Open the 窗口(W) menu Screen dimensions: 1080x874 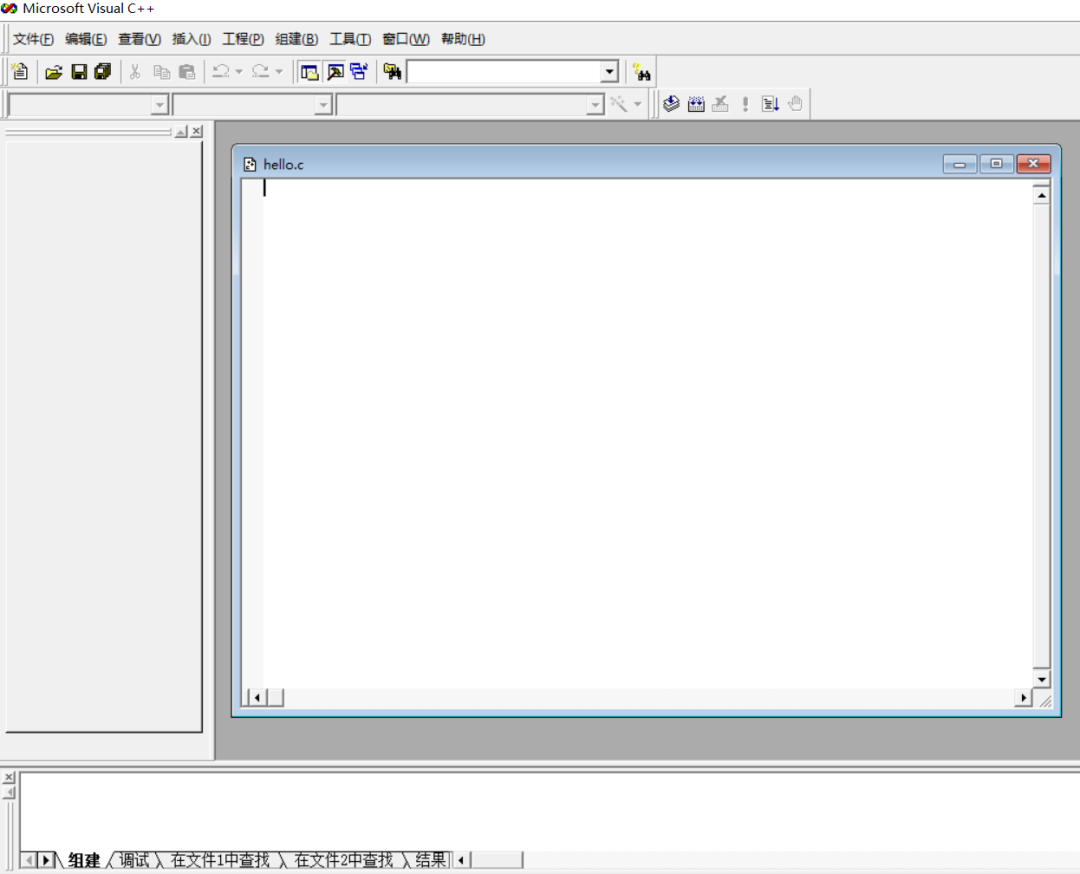[406, 39]
